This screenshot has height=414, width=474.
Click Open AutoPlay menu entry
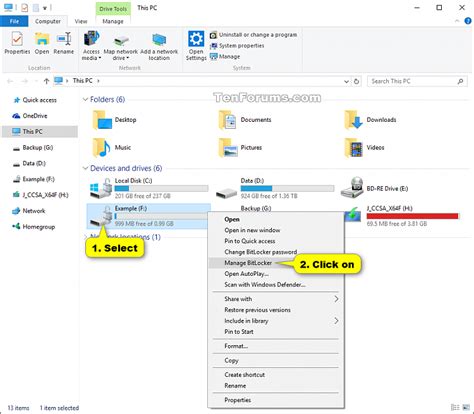276,274
